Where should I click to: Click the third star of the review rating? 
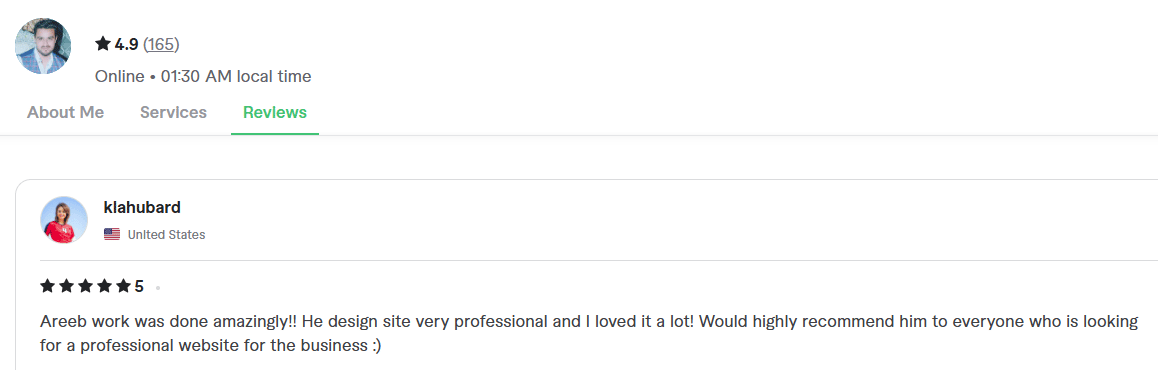click(x=86, y=286)
